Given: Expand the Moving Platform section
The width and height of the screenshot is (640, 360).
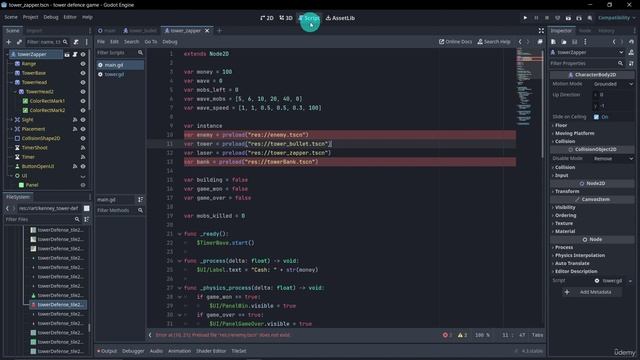Looking at the screenshot, I should (x=593, y=133).
